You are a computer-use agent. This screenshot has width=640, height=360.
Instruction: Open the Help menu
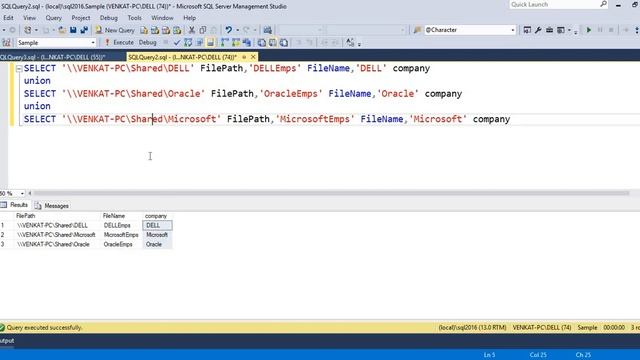189,18
